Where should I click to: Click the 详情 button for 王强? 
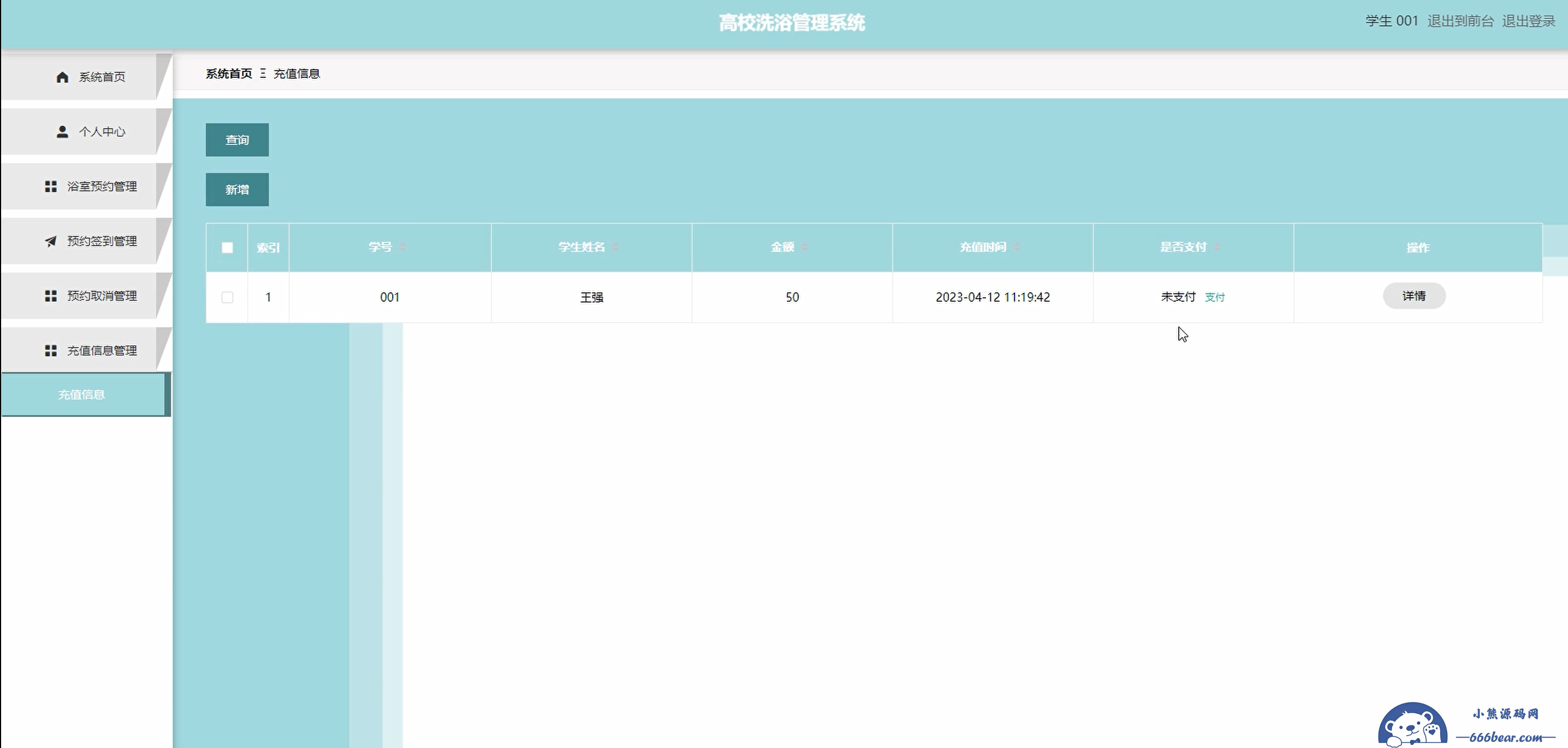point(1414,296)
